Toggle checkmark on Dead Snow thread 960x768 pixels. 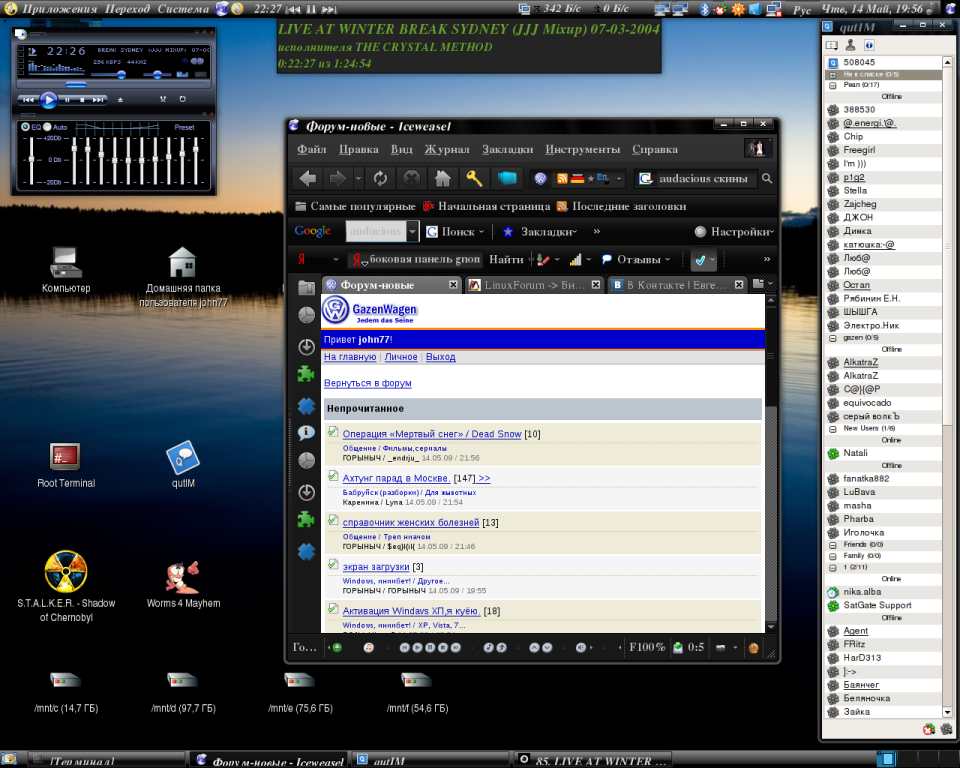pyautogui.click(x=332, y=432)
